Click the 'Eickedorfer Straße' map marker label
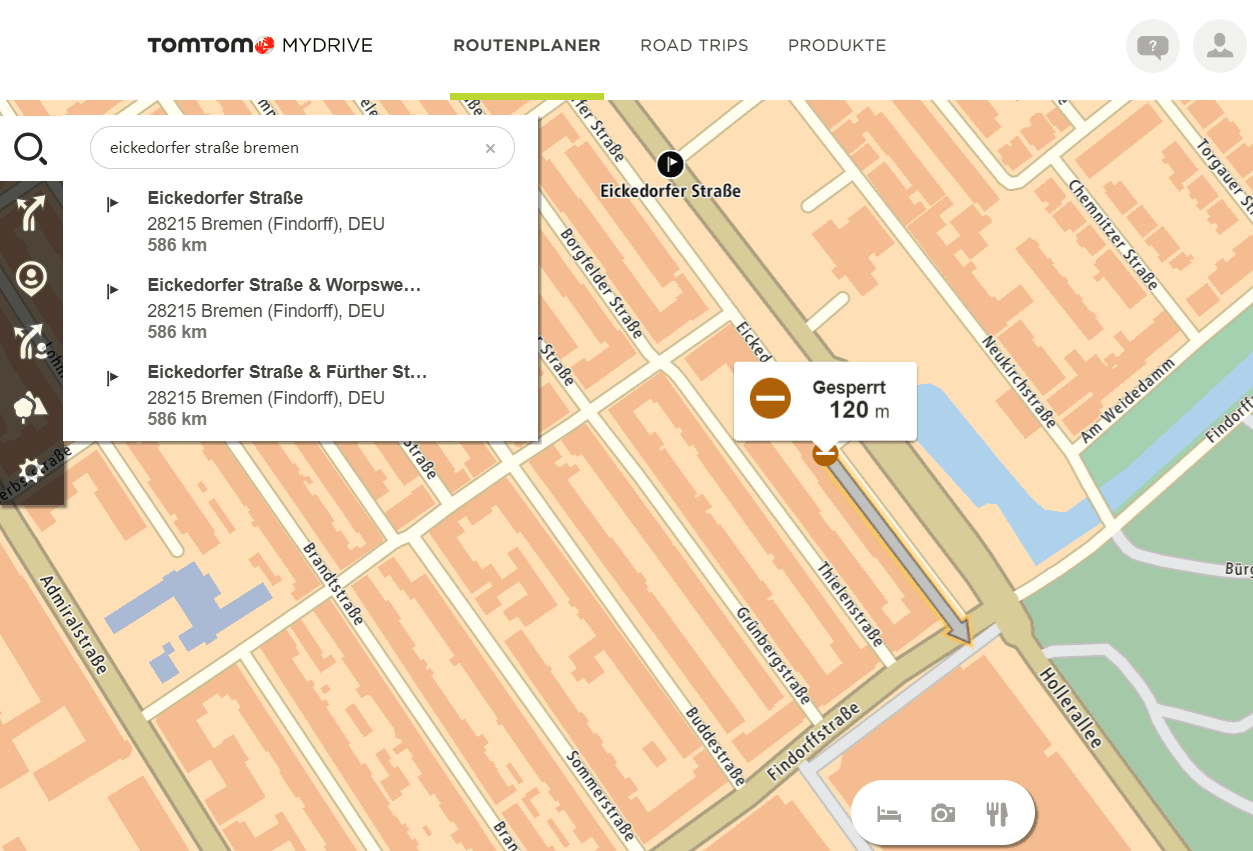 (670, 190)
